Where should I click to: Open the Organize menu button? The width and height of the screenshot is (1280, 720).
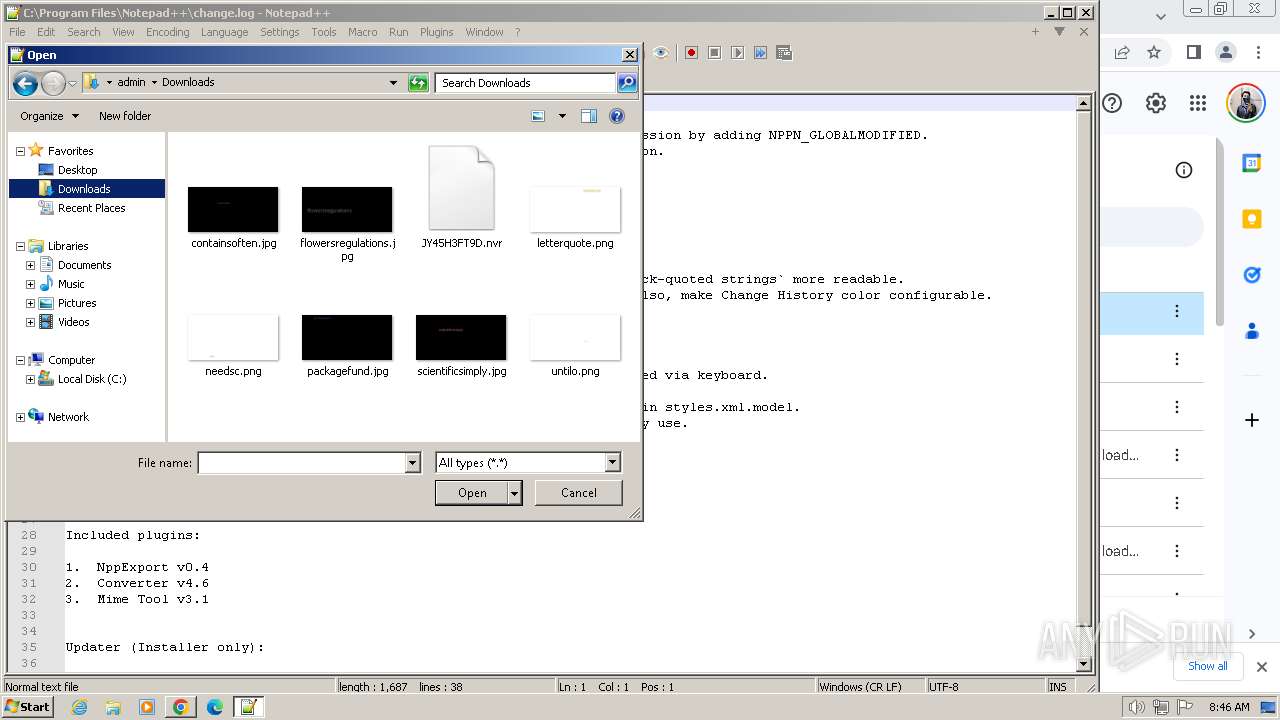click(x=49, y=116)
